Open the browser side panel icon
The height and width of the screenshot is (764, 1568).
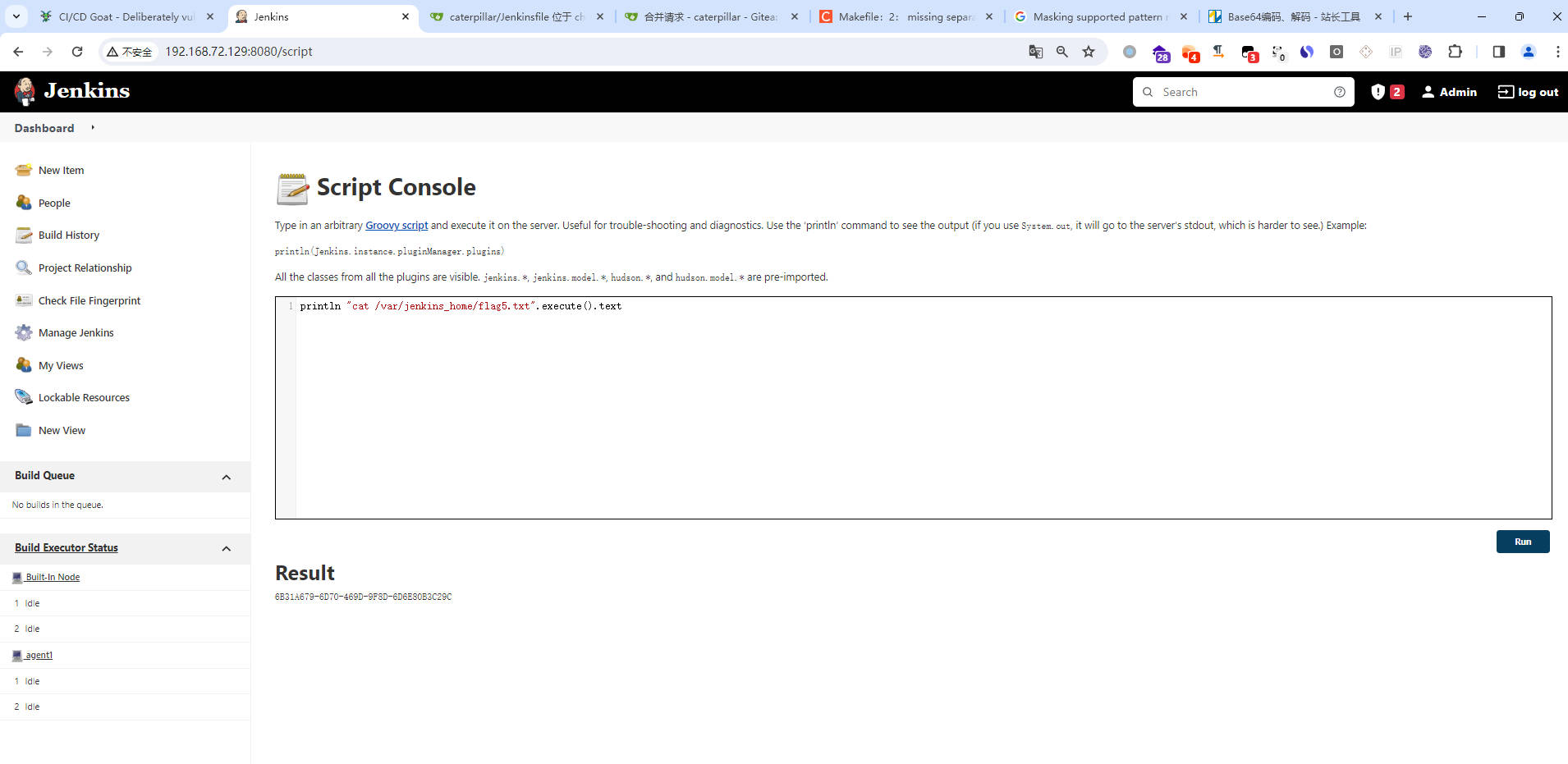click(x=1499, y=52)
